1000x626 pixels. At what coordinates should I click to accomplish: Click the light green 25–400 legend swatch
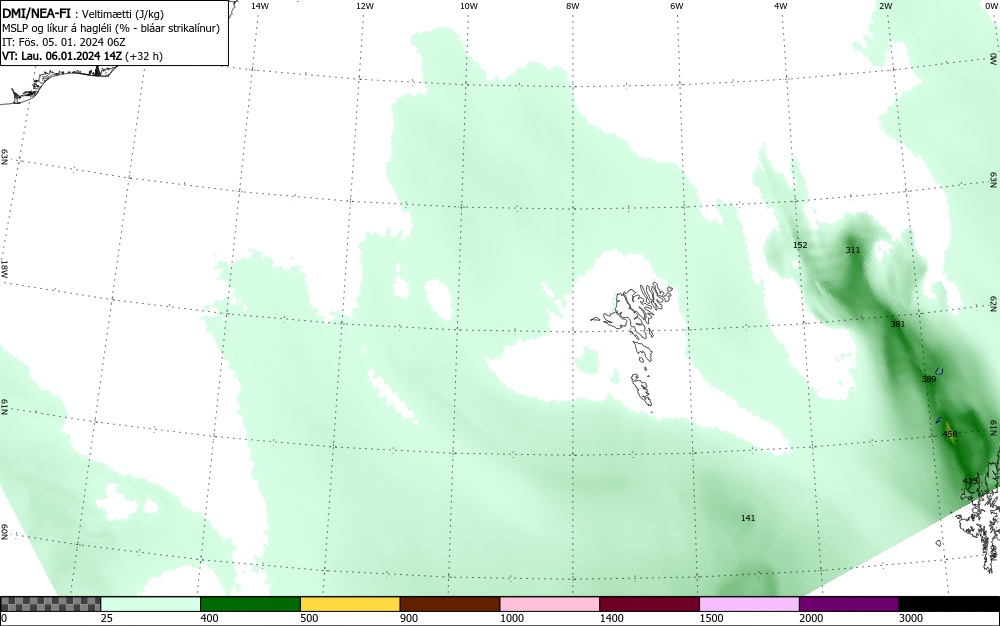(x=151, y=604)
